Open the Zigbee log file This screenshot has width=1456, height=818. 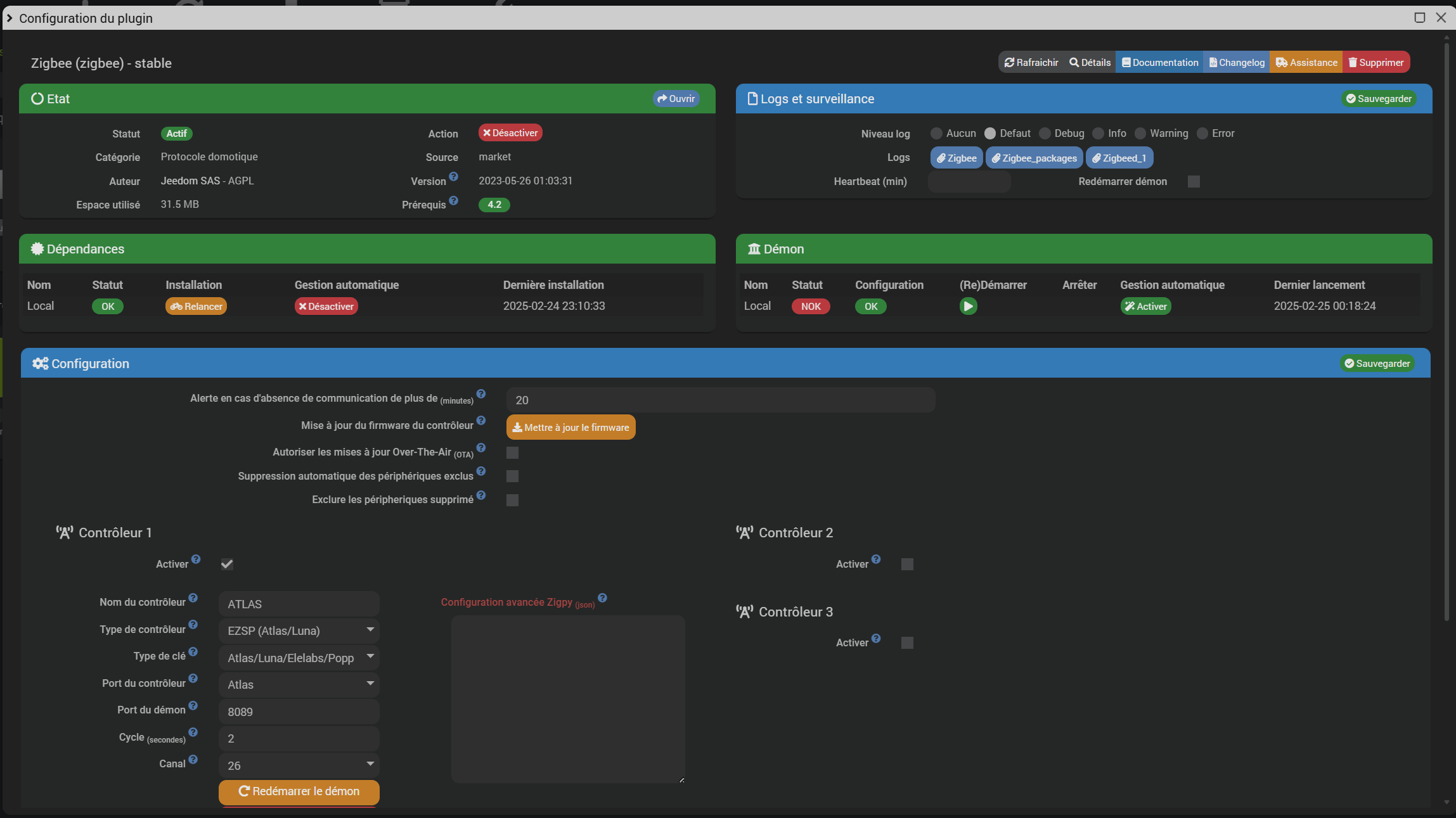point(957,158)
